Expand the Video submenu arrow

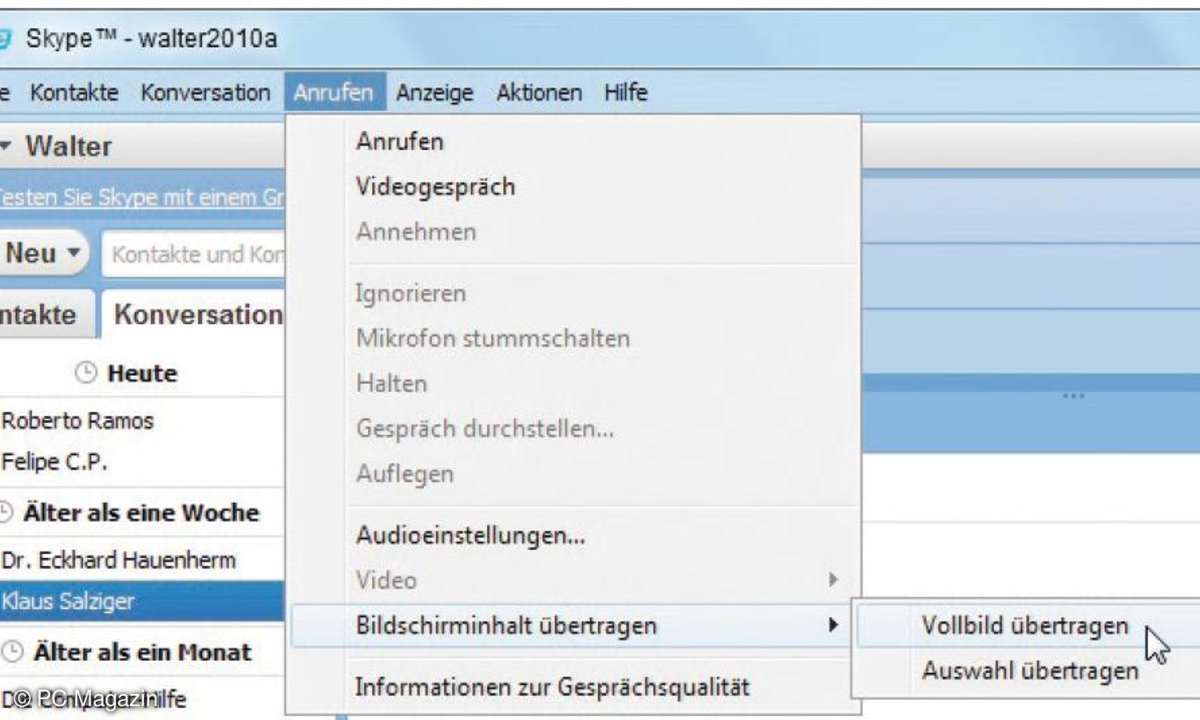click(832, 580)
